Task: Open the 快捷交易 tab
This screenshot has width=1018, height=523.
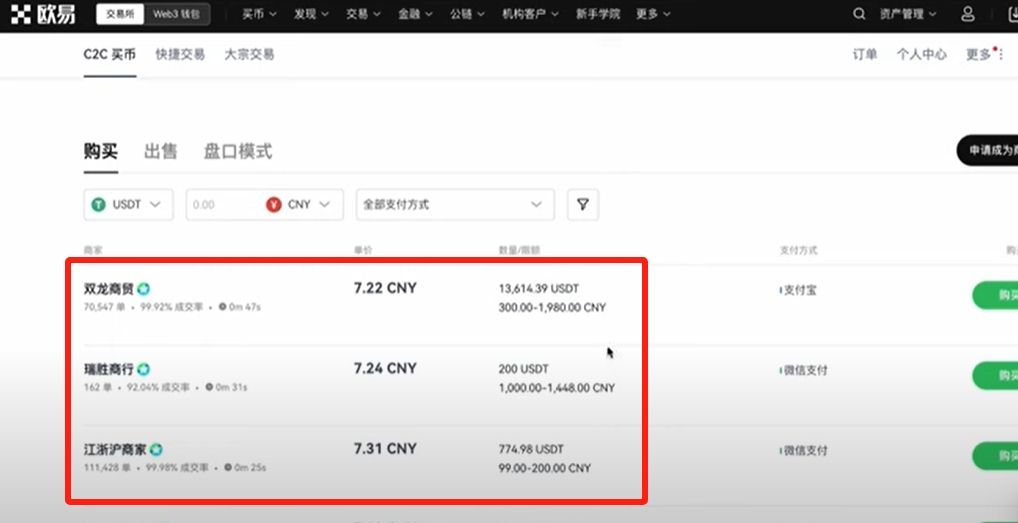Action: pyautogui.click(x=180, y=55)
